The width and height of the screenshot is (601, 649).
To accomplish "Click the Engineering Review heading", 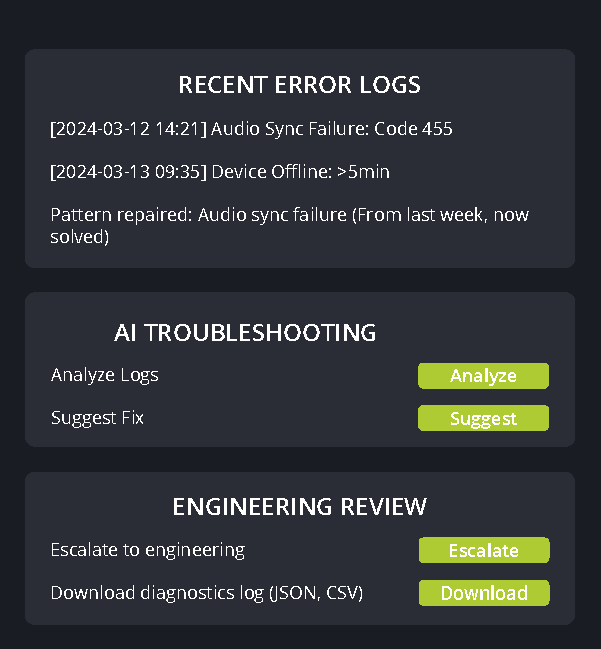I will (299, 507).
